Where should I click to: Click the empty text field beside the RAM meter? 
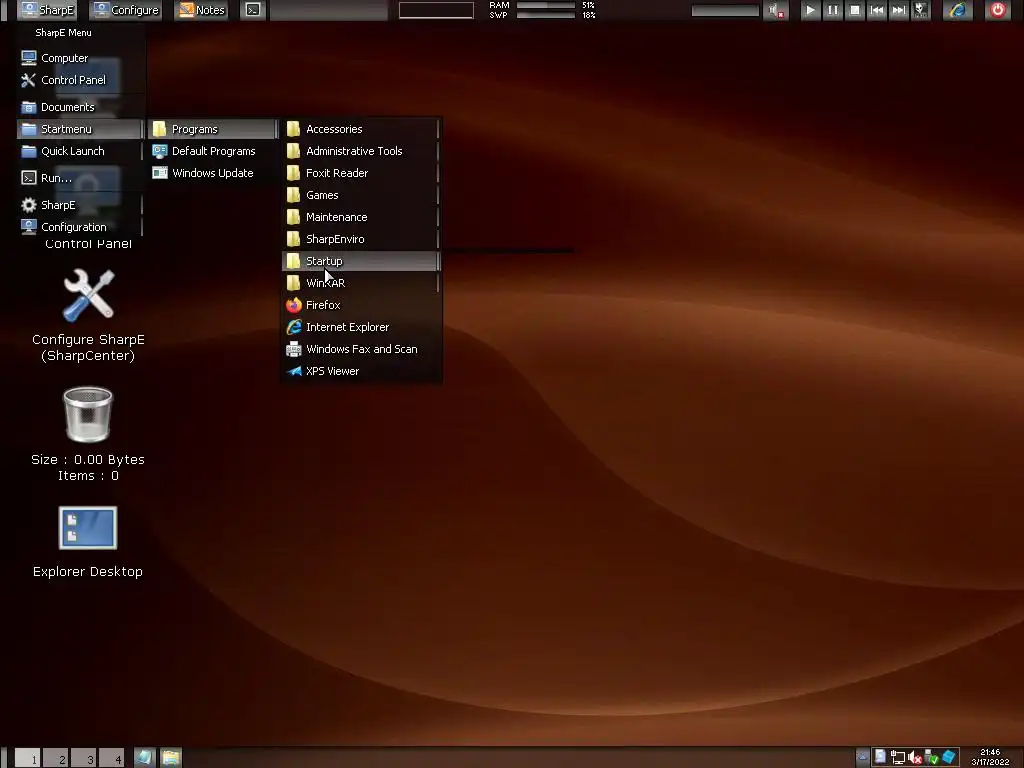coord(436,10)
